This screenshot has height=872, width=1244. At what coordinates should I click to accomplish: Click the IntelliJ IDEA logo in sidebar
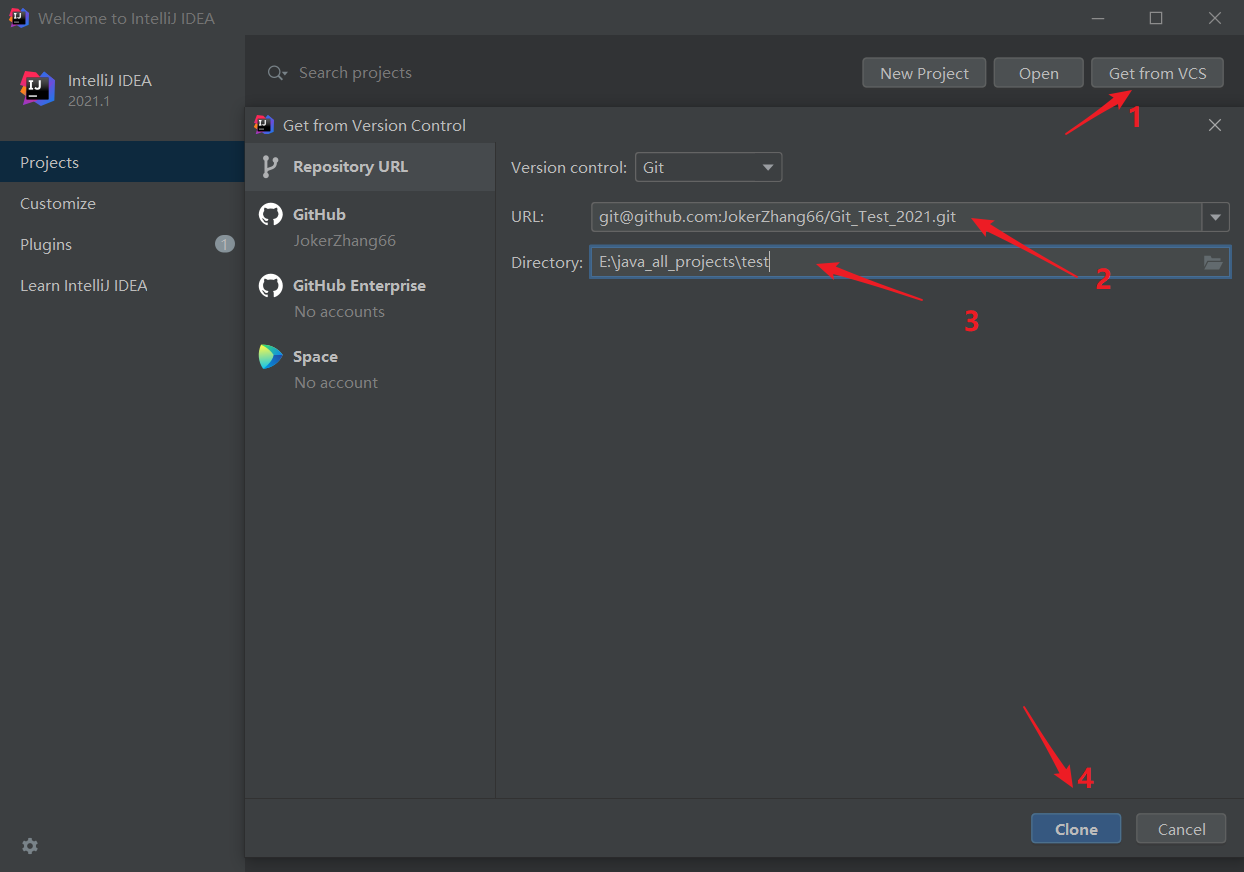[38, 88]
